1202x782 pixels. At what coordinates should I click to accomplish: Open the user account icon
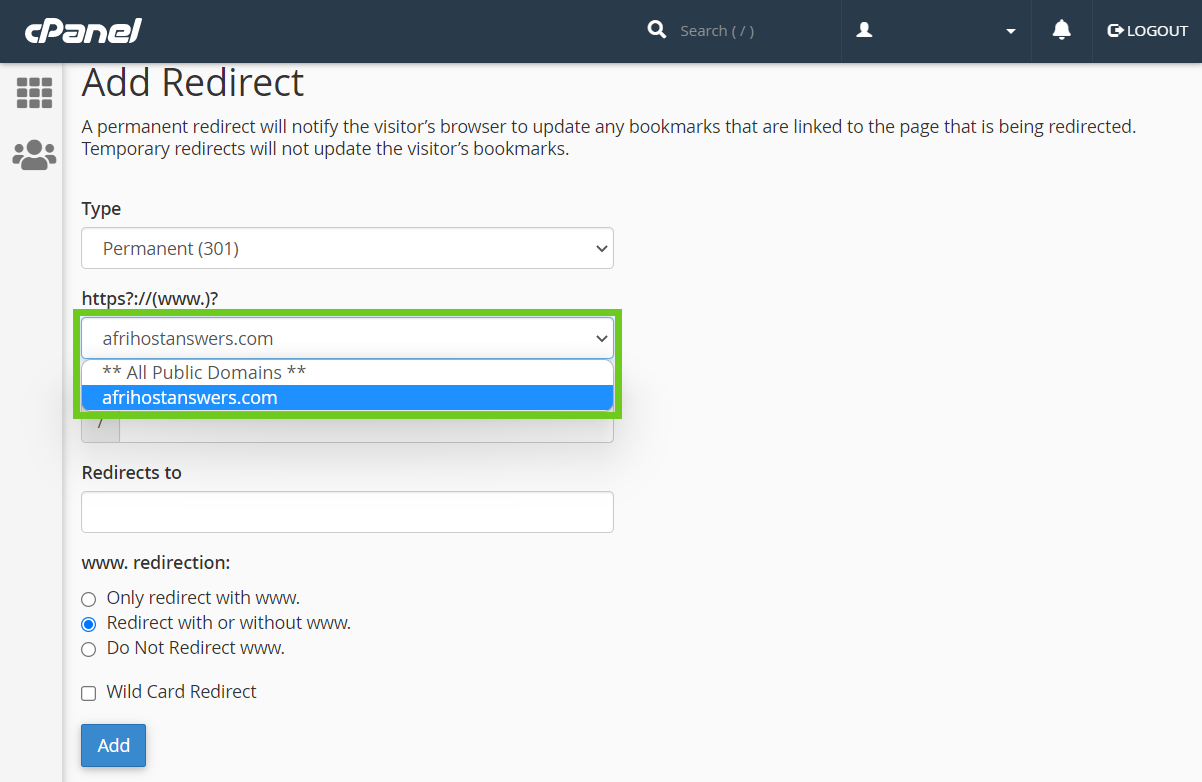tap(865, 31)
